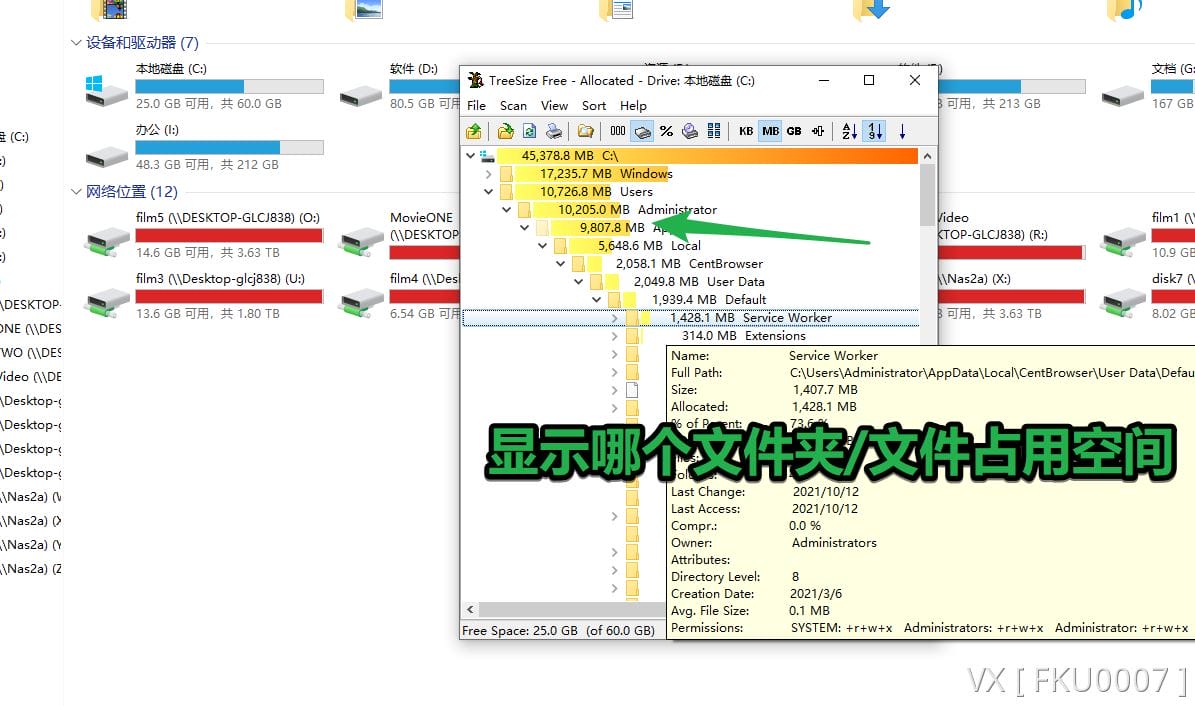Collapse the CentBrowser folder node
The image size is (1195, 706).
560,264
